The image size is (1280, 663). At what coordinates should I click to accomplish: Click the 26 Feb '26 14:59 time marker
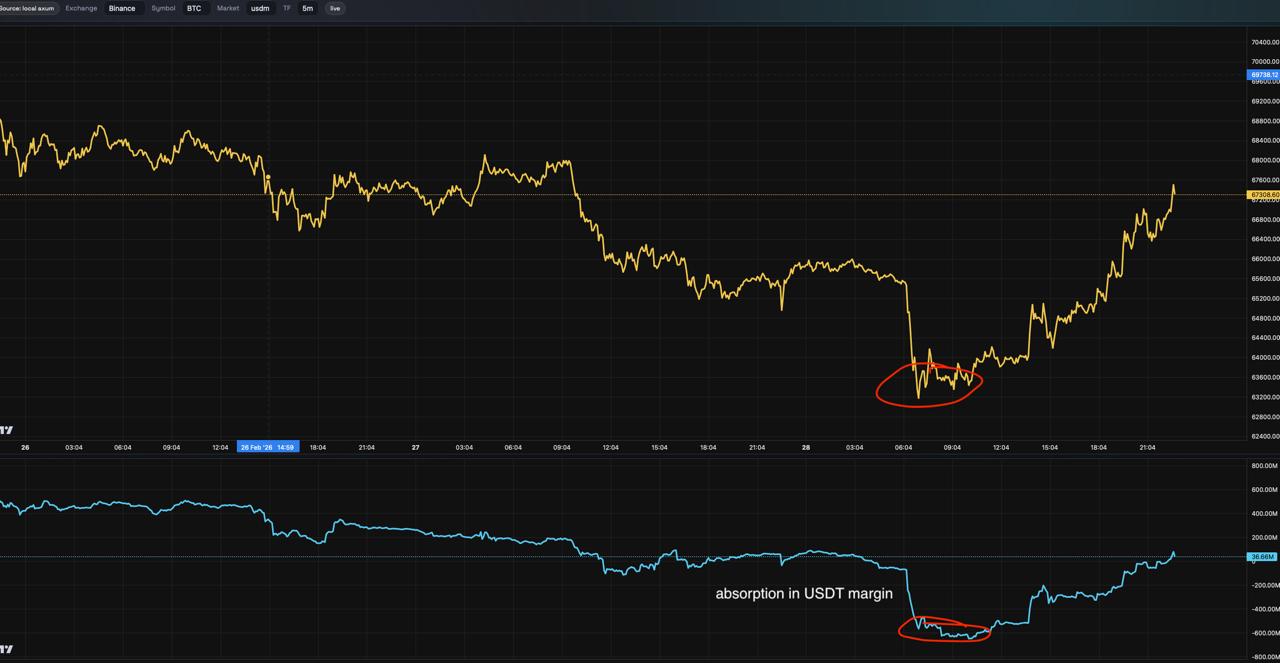pyautogui.click(x=266, y=448)
